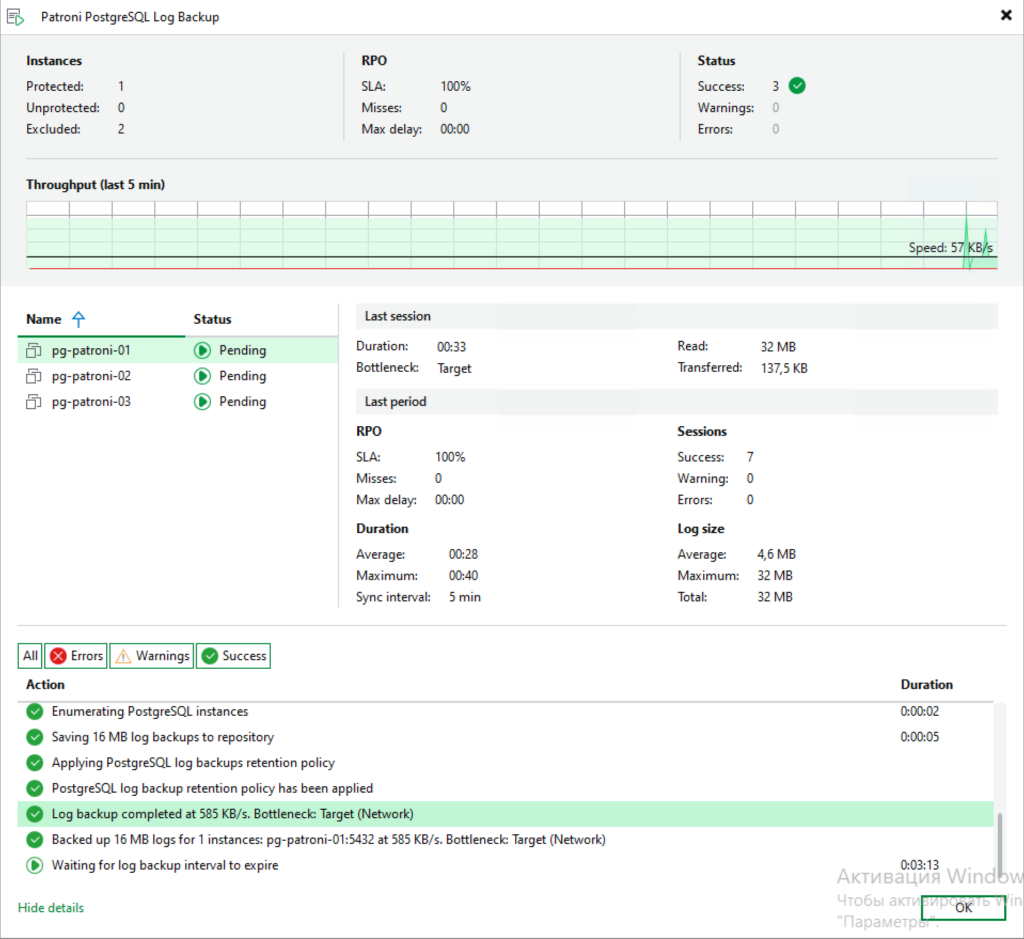Select 'Backed up 16 MB logs for 1 instances' entry

tap(505, 840)
